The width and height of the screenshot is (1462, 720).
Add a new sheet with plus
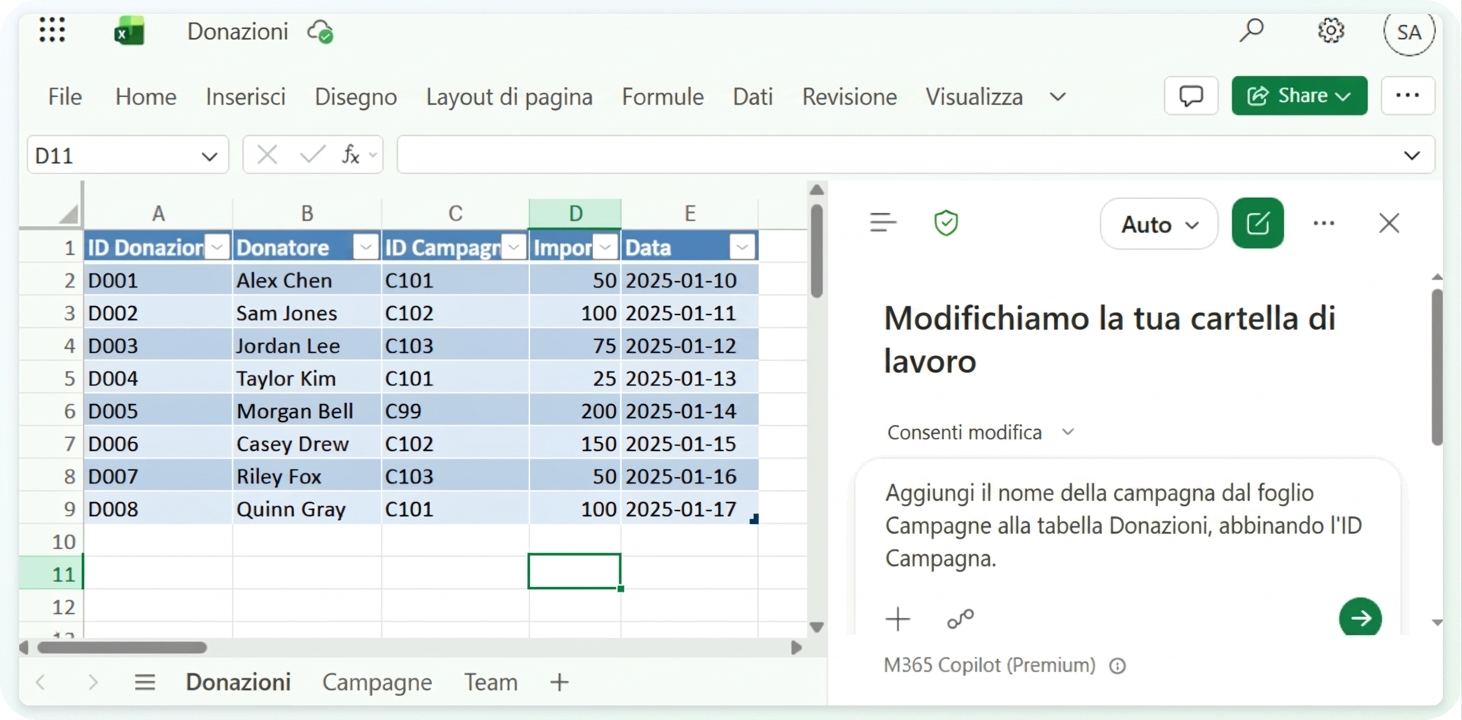(559, 682)
